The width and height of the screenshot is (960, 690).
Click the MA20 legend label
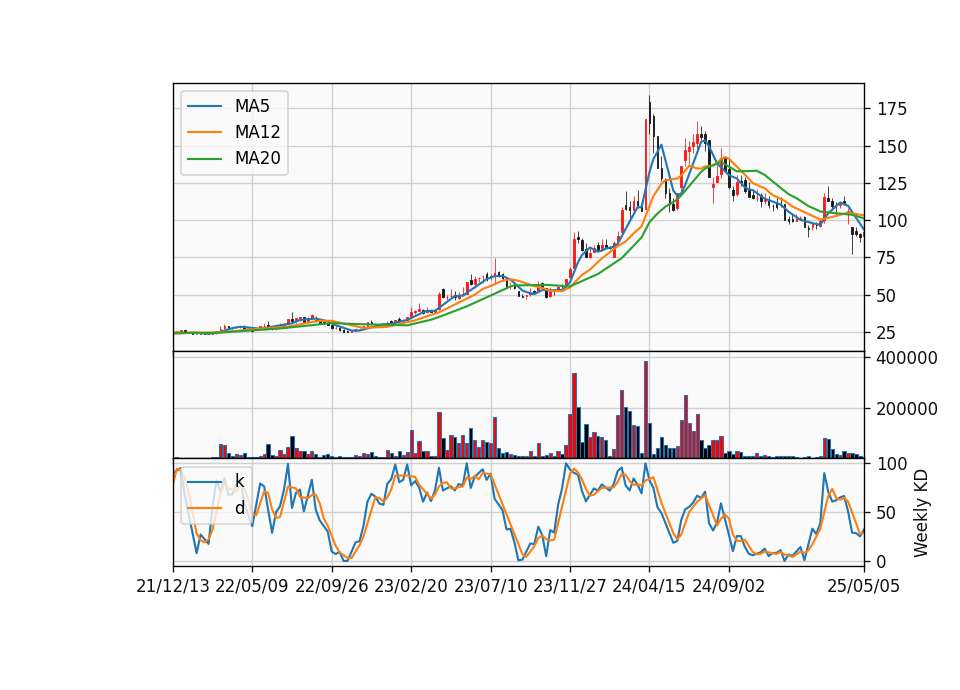click(x=257, y=159)
